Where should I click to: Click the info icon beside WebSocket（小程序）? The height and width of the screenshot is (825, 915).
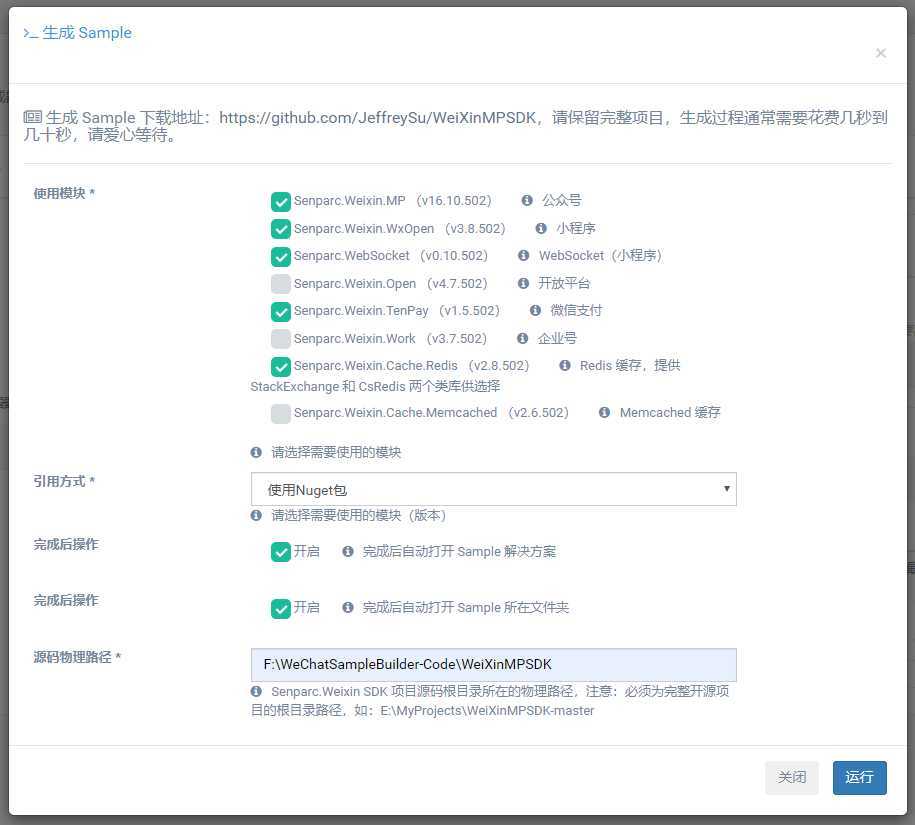pos(523,256)
